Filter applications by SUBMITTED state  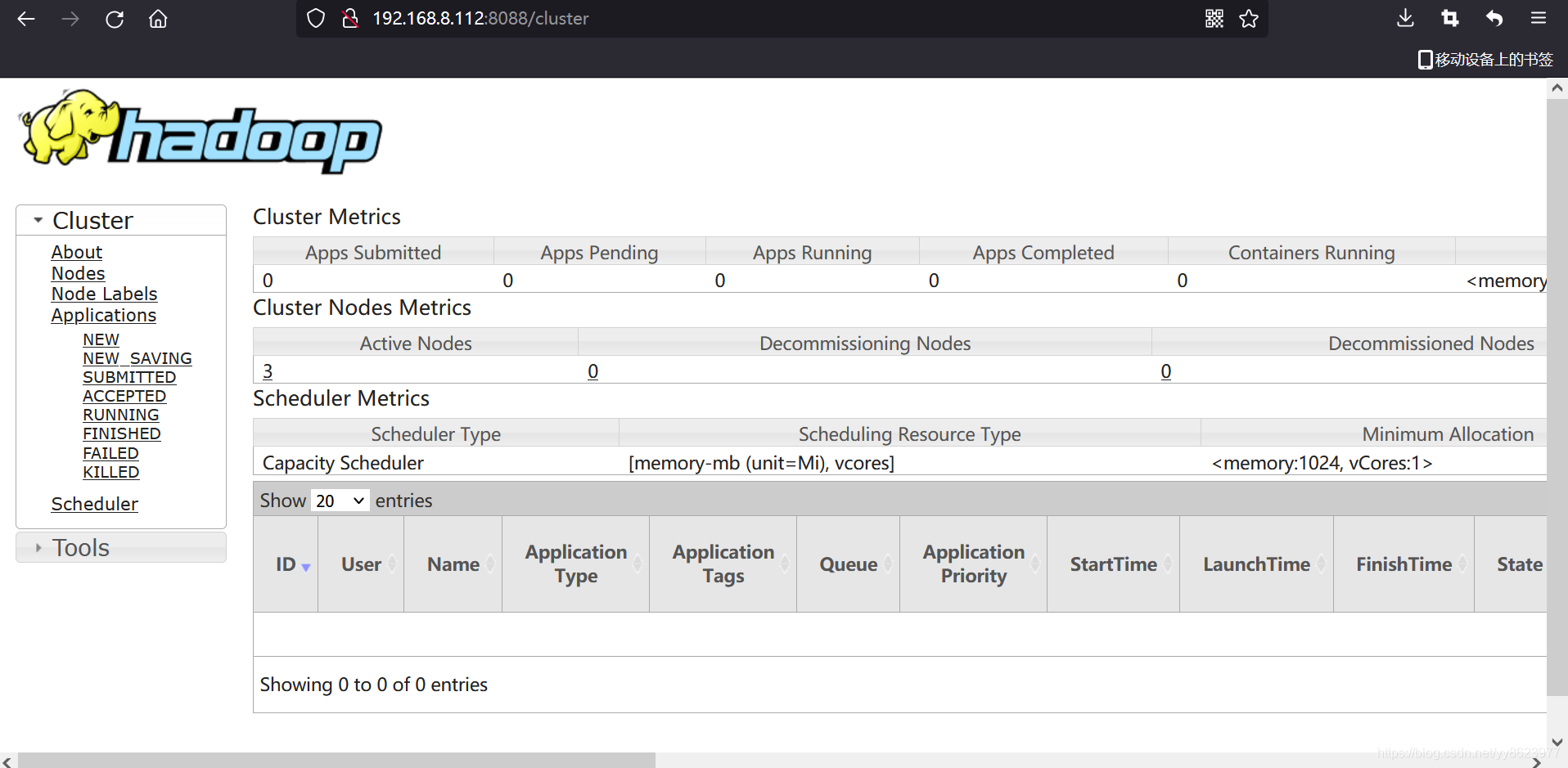tap(129, 377)
